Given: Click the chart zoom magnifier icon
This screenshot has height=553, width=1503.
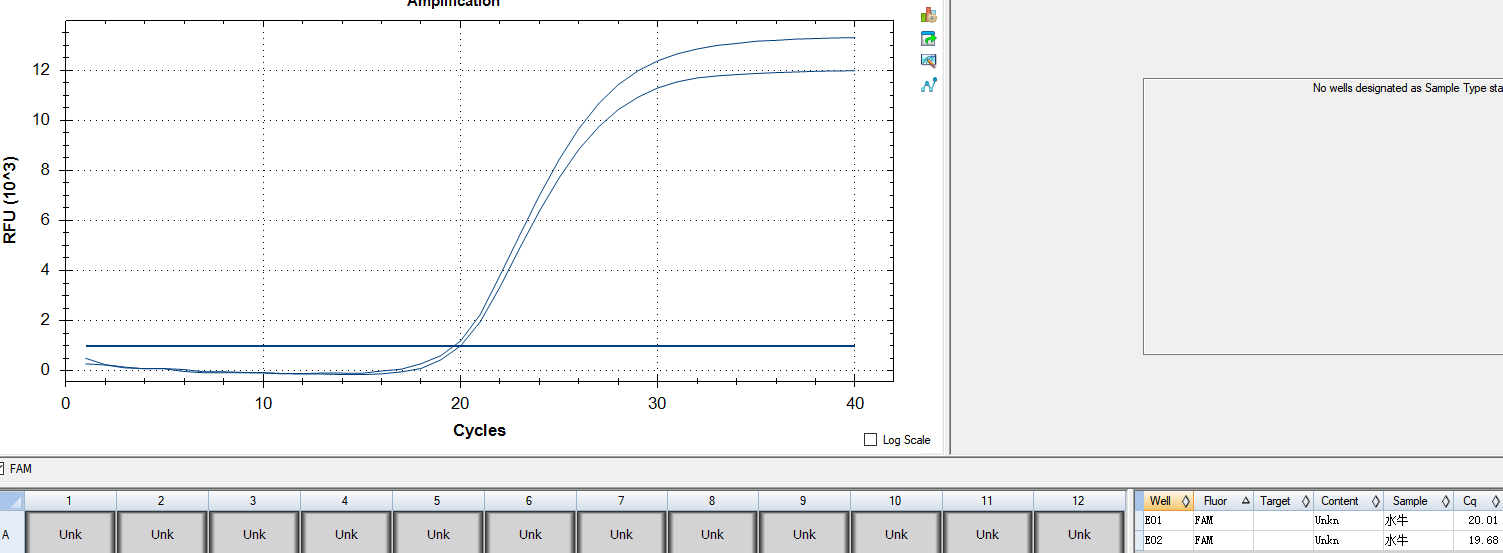Looking at the screenshot, I should pyautogui.click(x=929, y=61).
